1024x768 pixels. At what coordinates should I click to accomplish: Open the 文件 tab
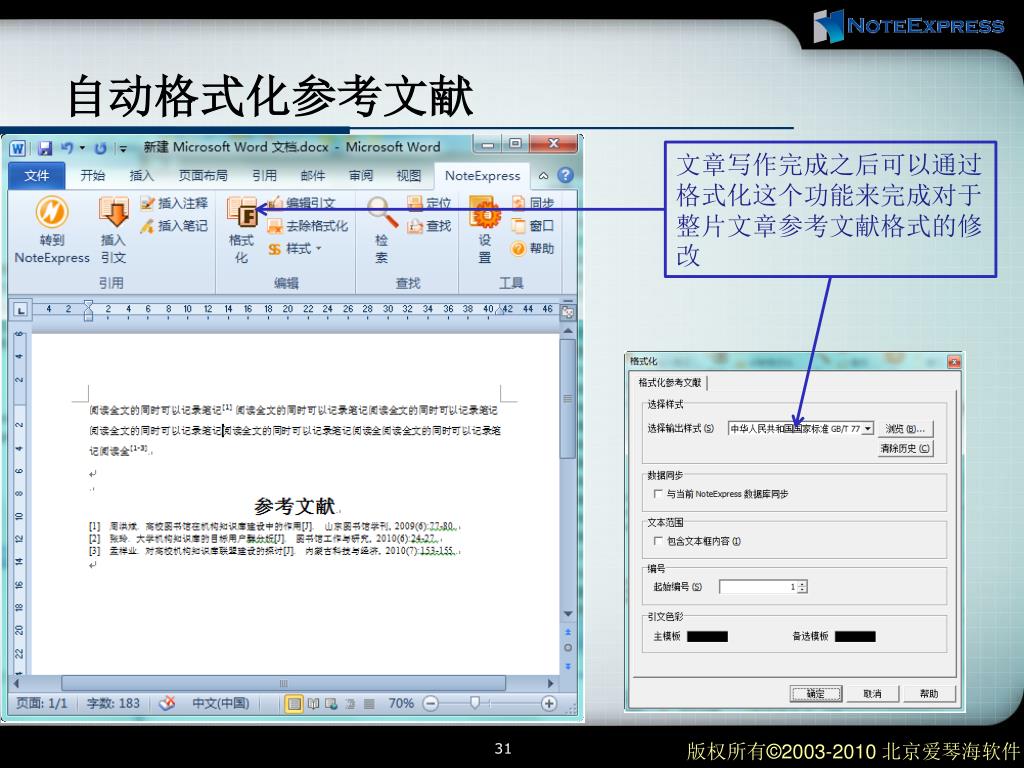tap(37, 175)
